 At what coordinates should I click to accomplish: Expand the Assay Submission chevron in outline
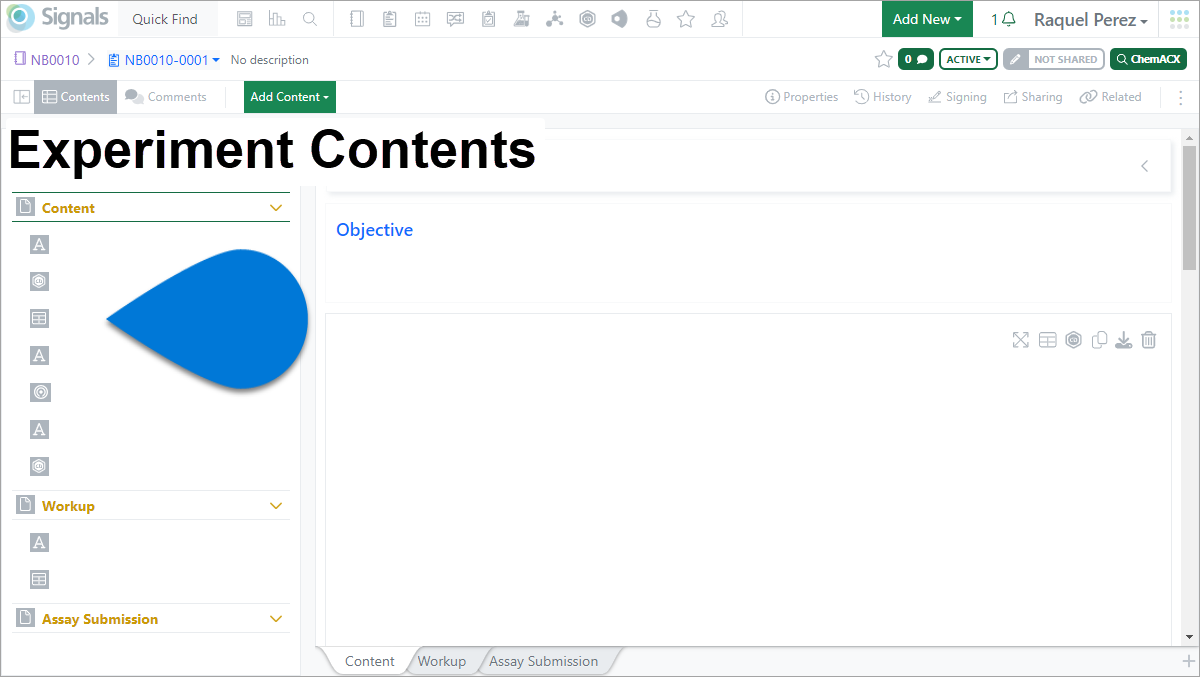(x=277, y=619)
